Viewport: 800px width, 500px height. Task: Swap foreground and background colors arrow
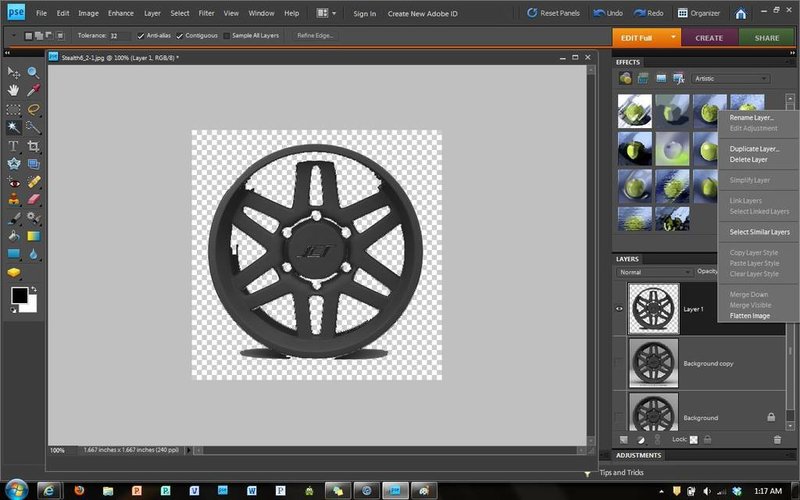pyautogui.click(x=34, y=289)
